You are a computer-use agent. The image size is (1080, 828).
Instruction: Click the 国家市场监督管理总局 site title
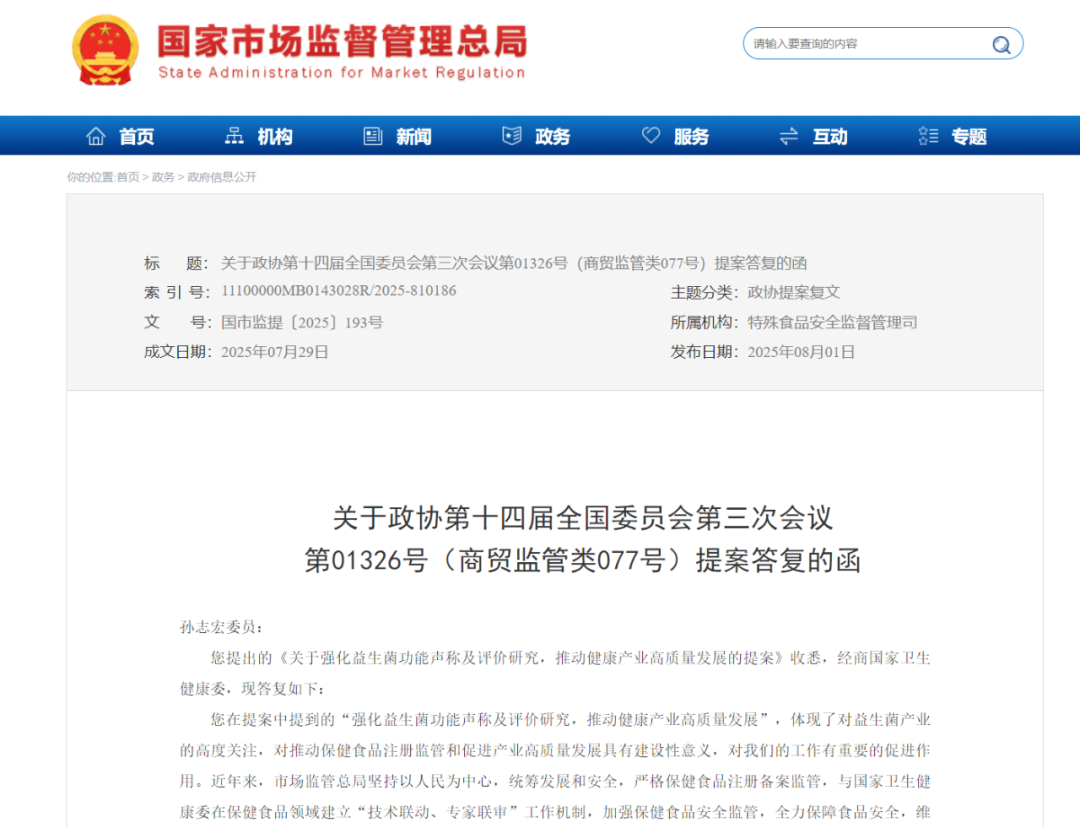click(342, 42)
